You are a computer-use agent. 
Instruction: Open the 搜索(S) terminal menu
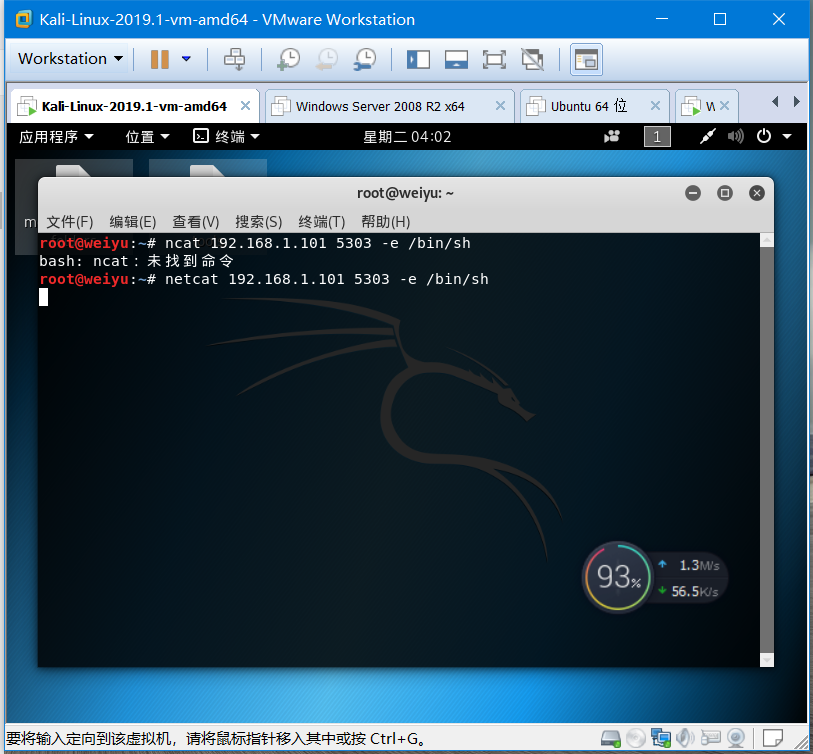pyautogui.click(x=259, y=222)
